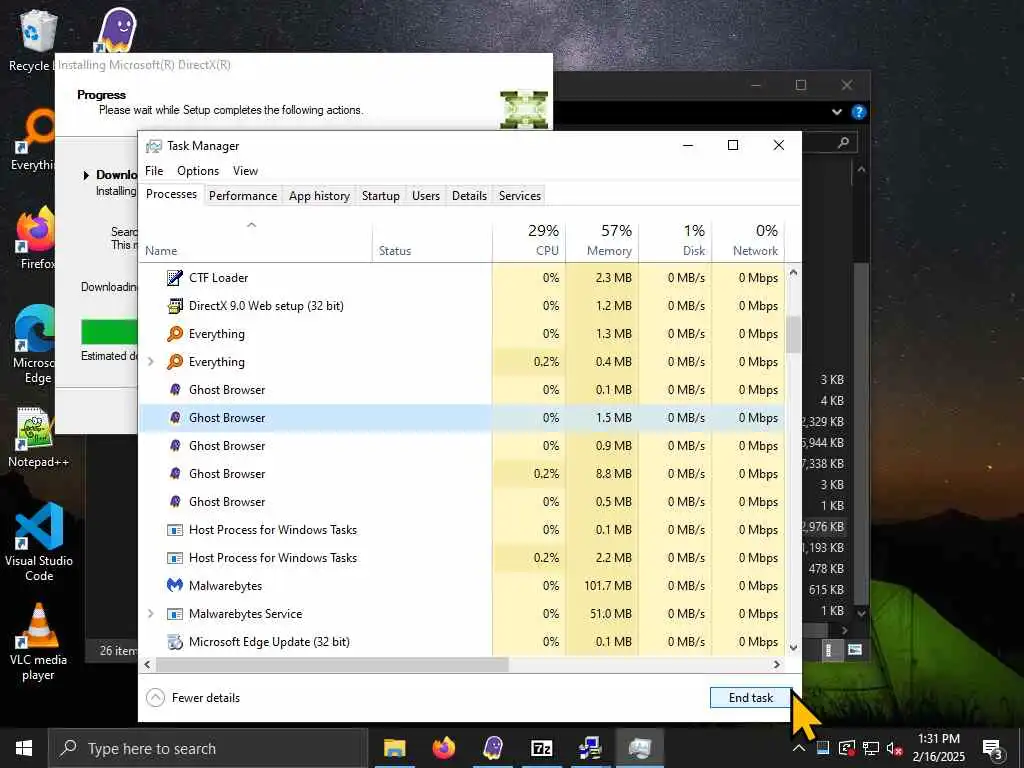Image resolution: width=1024 pixels, height=768 pixels.
Task: Select the Malwarebytes Service row icon
Action: 174,614
